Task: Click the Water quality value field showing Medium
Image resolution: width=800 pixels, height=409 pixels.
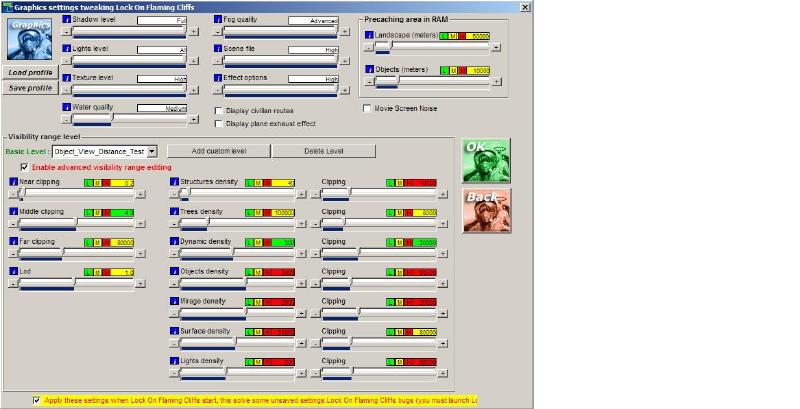Action: tap(162, 108)
